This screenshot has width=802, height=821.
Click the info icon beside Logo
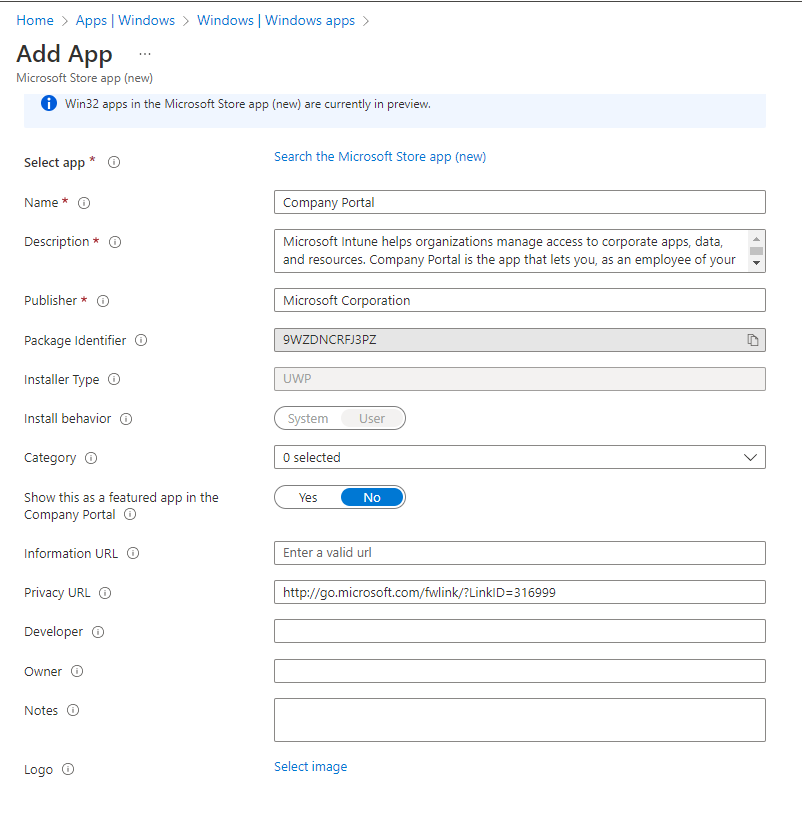[x=68, y=770]
